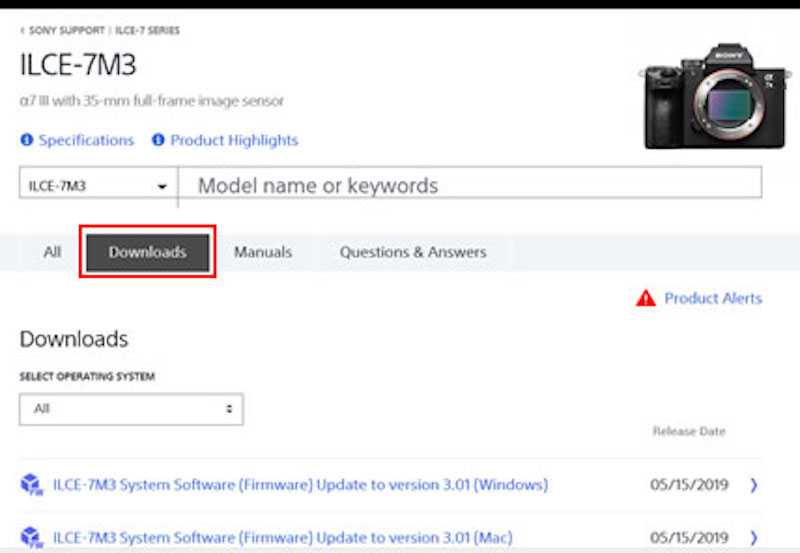
Task: Click the ILCE-7M3 page title
Action: pos(78,65)
